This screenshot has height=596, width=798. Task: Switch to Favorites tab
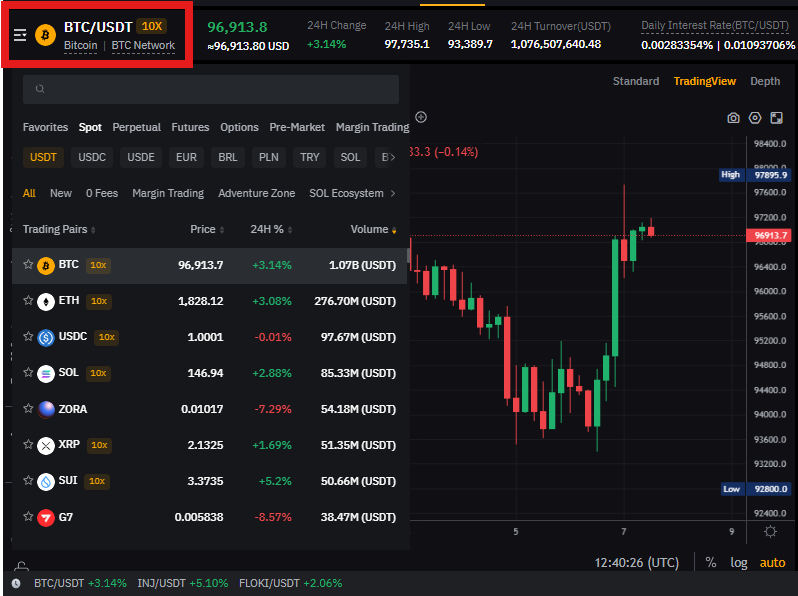(x=45, y=127)
